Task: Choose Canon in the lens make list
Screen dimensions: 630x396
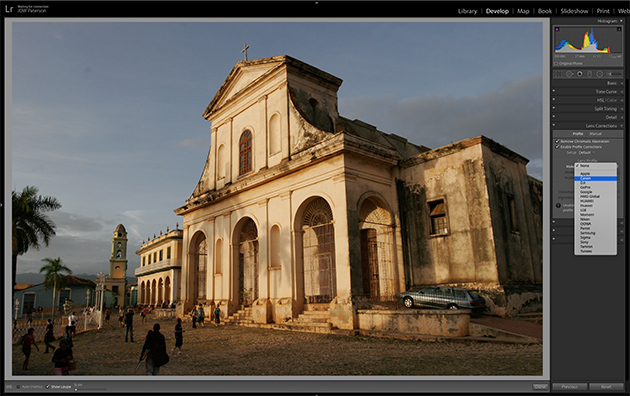Action: (x=595, y=178)
